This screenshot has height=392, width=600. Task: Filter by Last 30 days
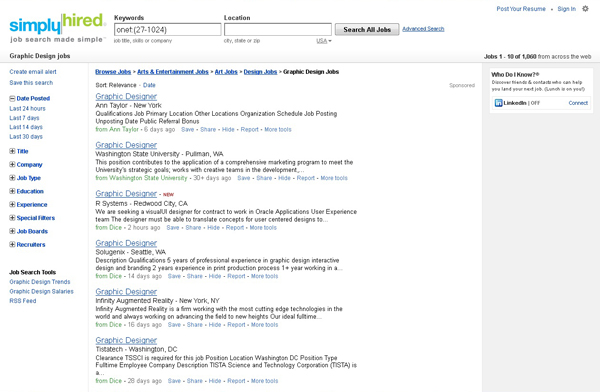pos(26,137)
